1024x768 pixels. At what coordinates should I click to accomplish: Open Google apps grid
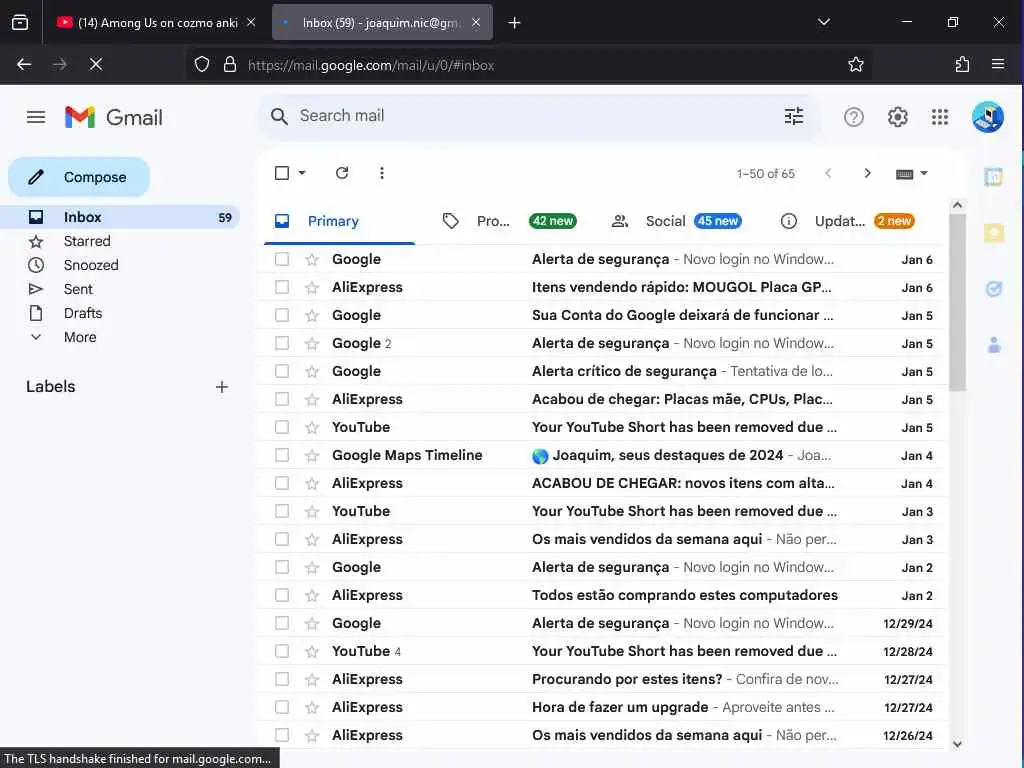point(940,118)
